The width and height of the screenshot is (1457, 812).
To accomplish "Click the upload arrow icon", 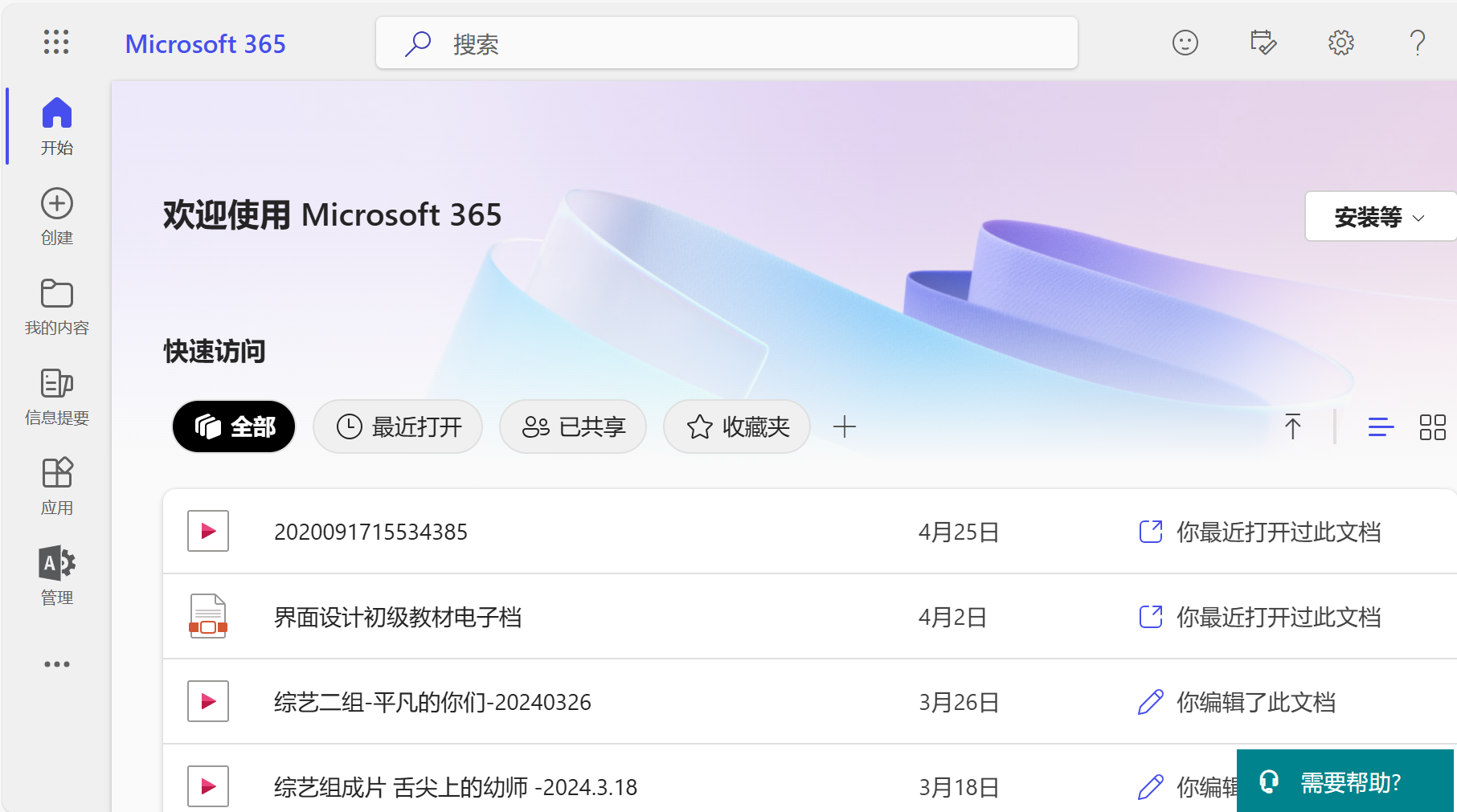I will [1292, 426].
